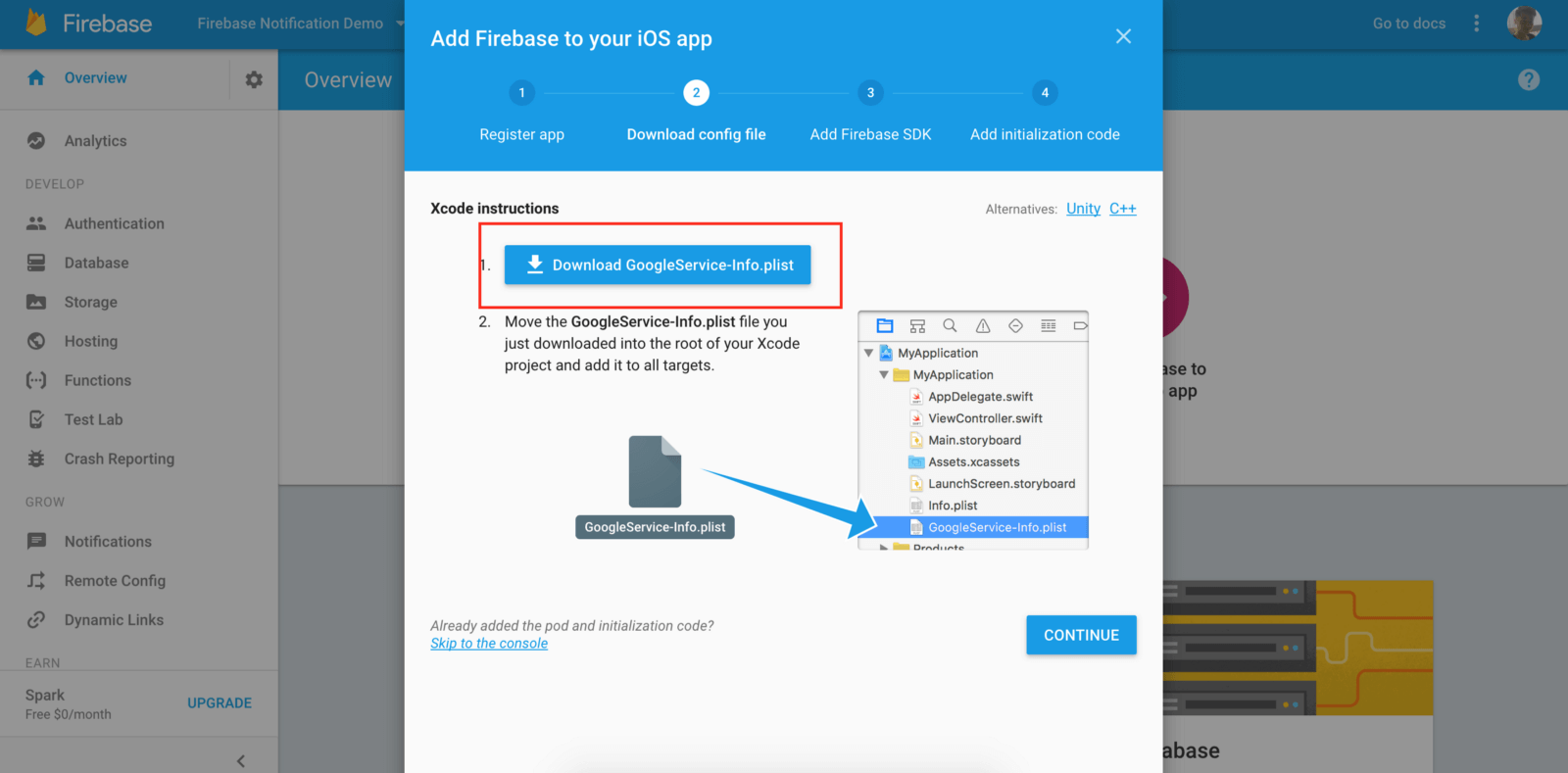Click the Xcode instructions heading
The height and width of the screenshot is (773, 1568).
pyautogui.click(x=495, y=209)
